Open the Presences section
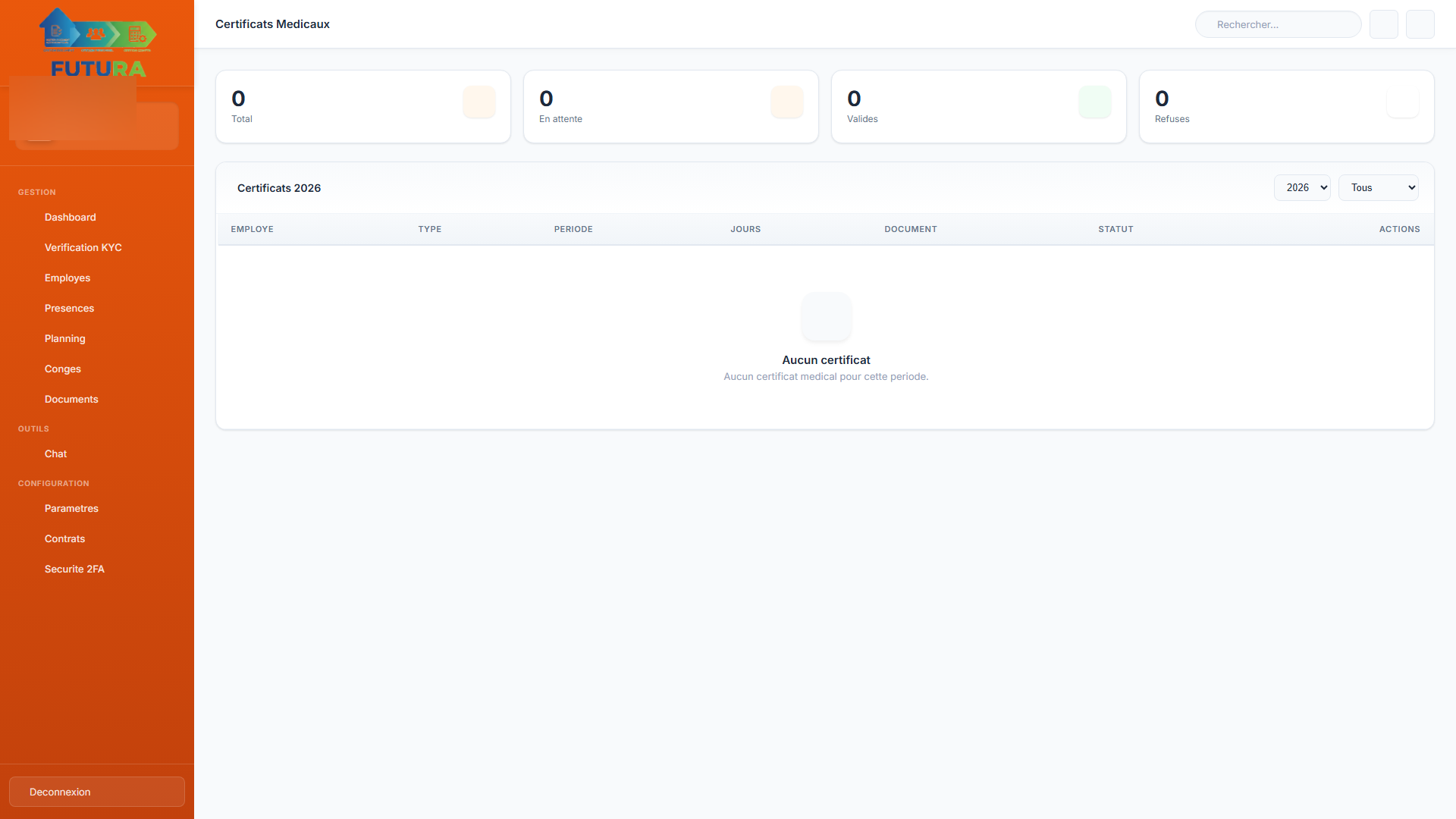The height and width of the screenshot is (819, 1456). (69, 309)
